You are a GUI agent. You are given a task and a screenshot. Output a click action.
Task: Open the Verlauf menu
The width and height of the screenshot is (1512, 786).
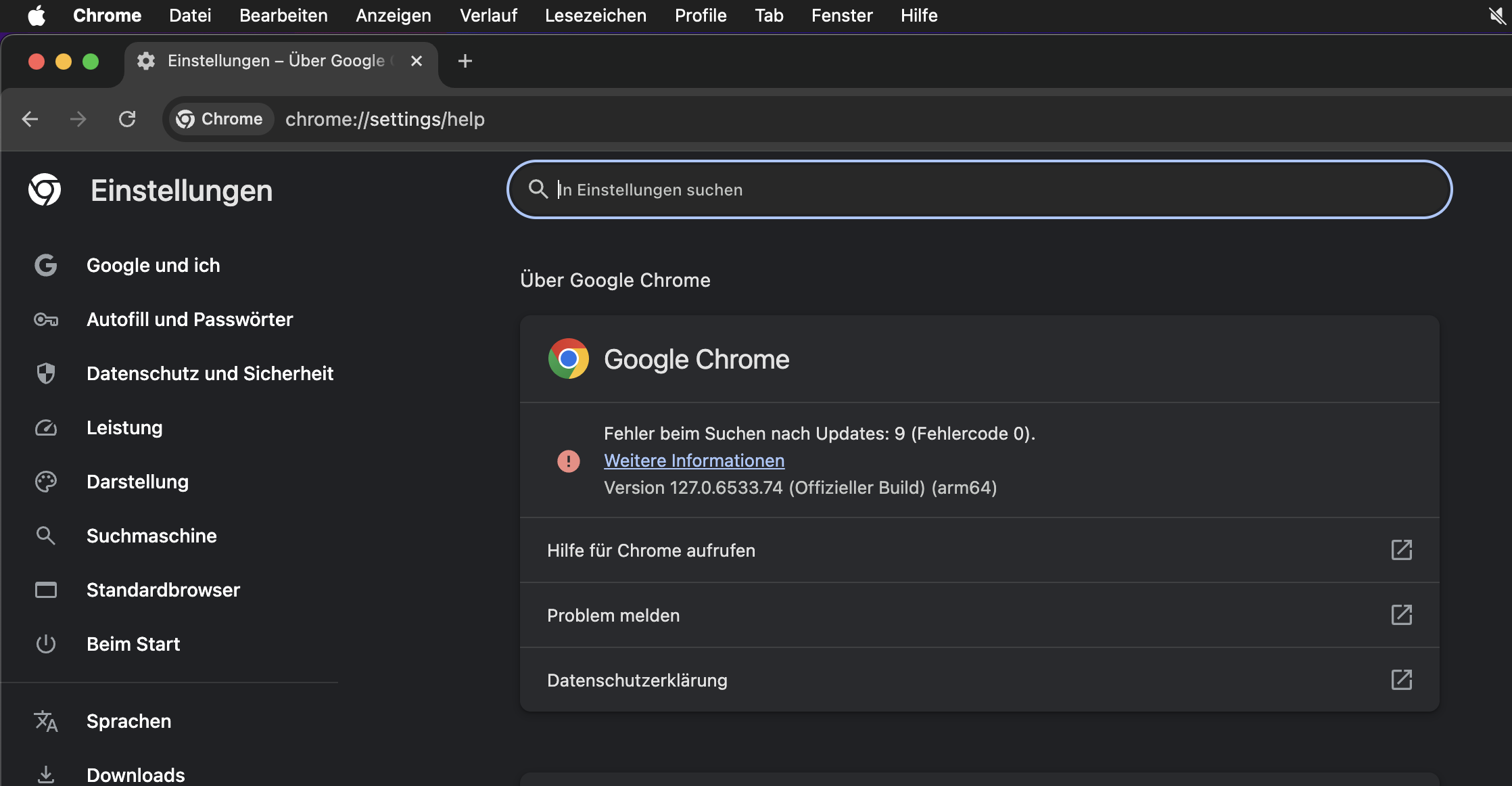click(x=488, y=15)
